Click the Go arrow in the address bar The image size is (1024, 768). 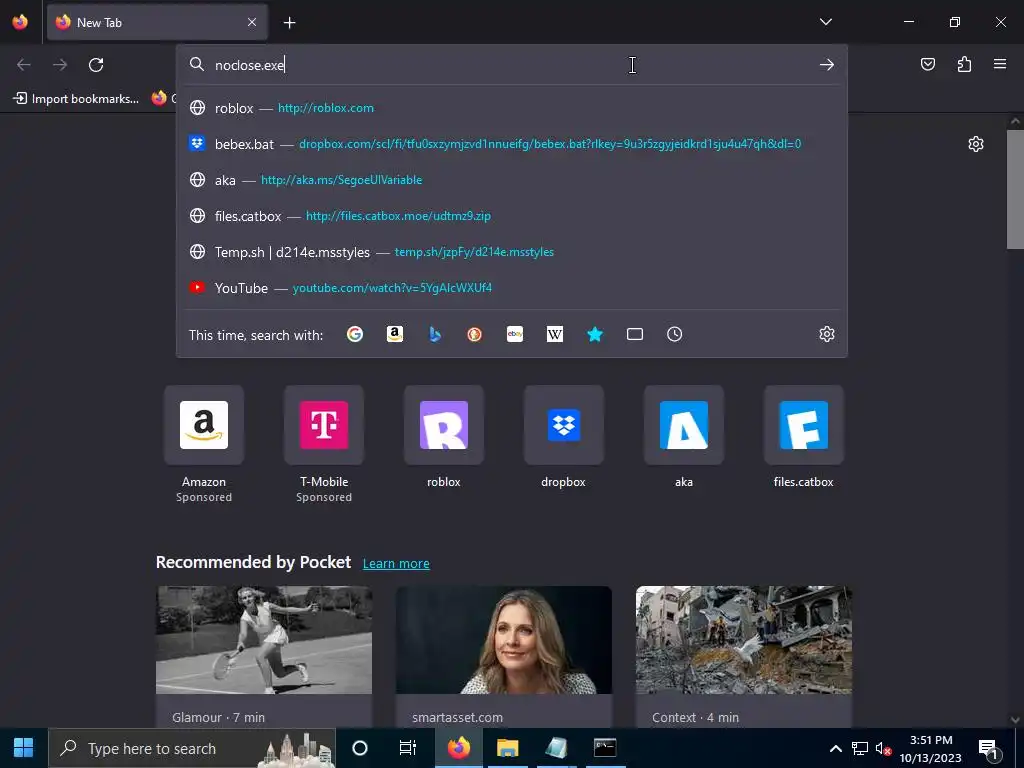(827, 65)
